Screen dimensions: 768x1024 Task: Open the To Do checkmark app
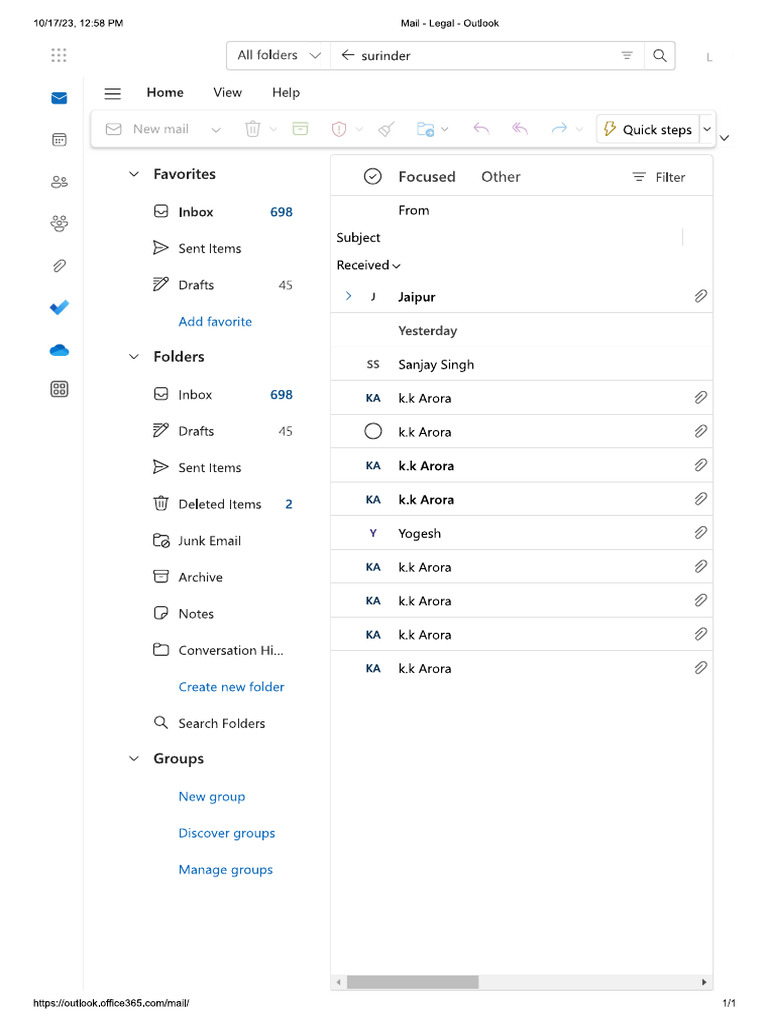[x=59, y=307]
